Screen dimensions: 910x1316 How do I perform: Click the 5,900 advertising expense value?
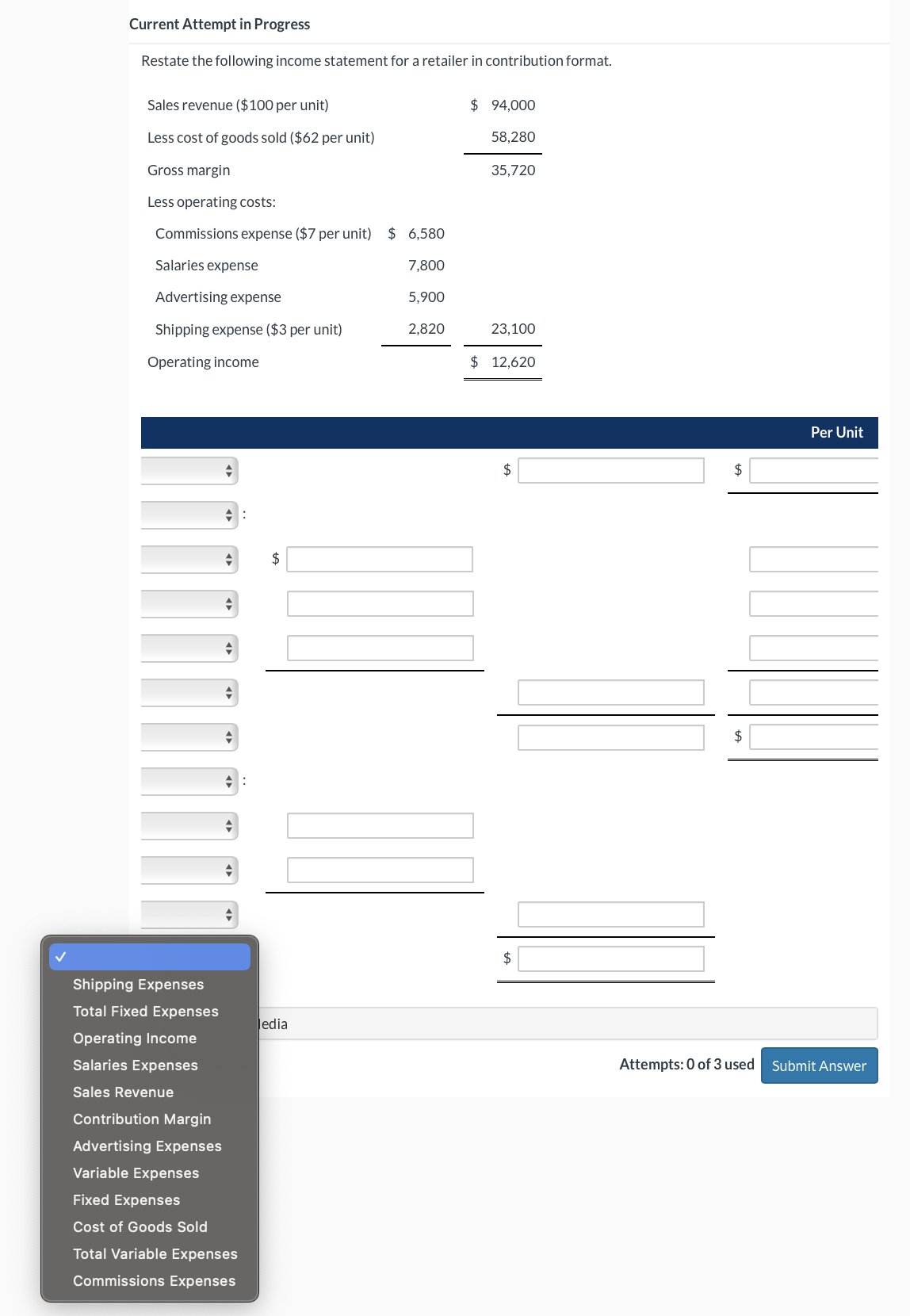(x=426, y=296)
